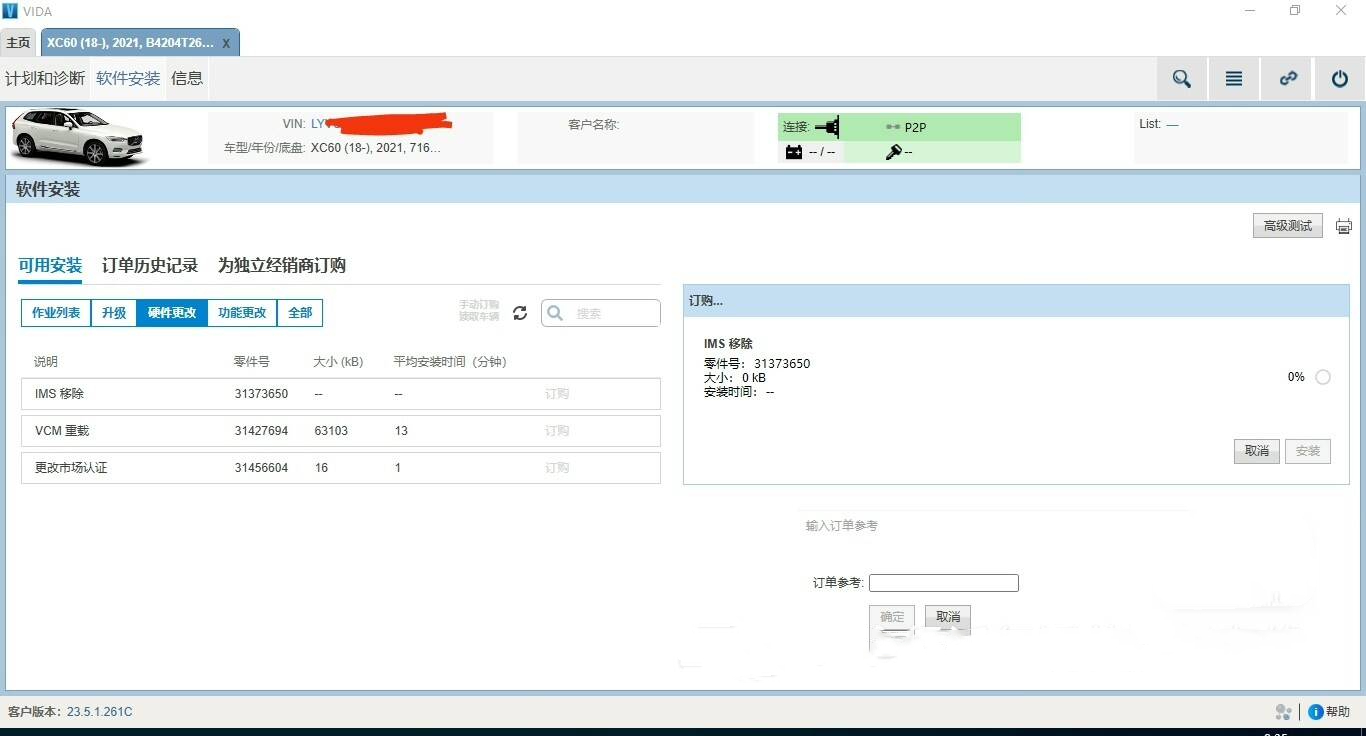Select the 全部 filter

point(300,313)
